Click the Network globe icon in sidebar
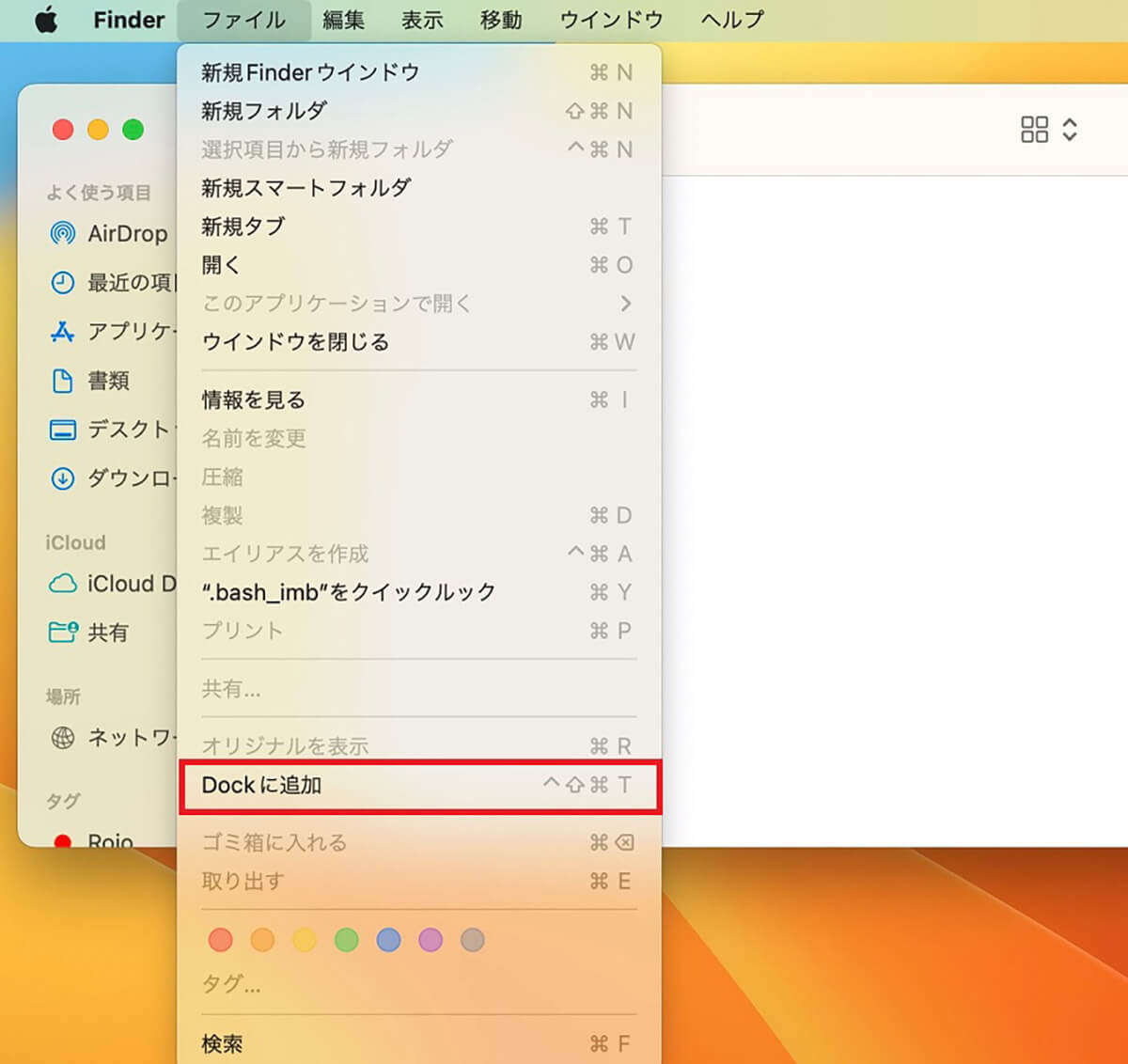 [x=63, y=738]
